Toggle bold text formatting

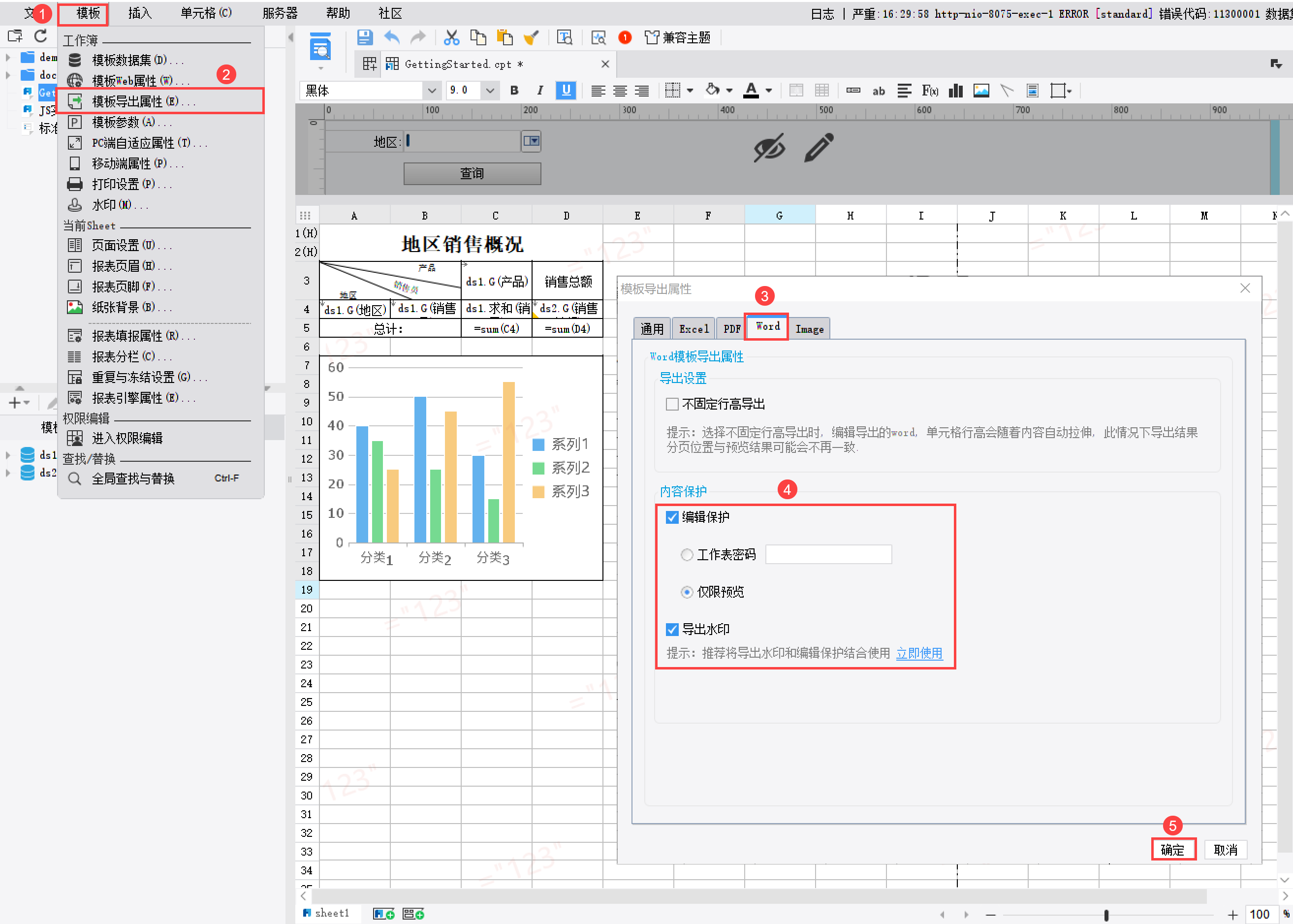pyautogui.click(x=514, y=91)
